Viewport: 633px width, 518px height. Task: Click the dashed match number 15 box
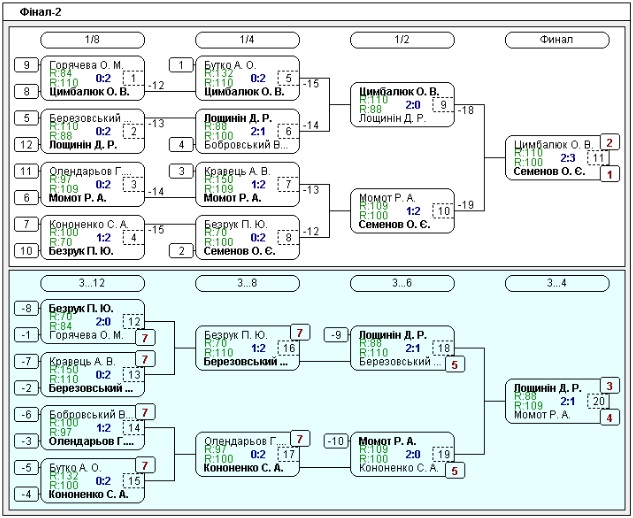(134, 481)
